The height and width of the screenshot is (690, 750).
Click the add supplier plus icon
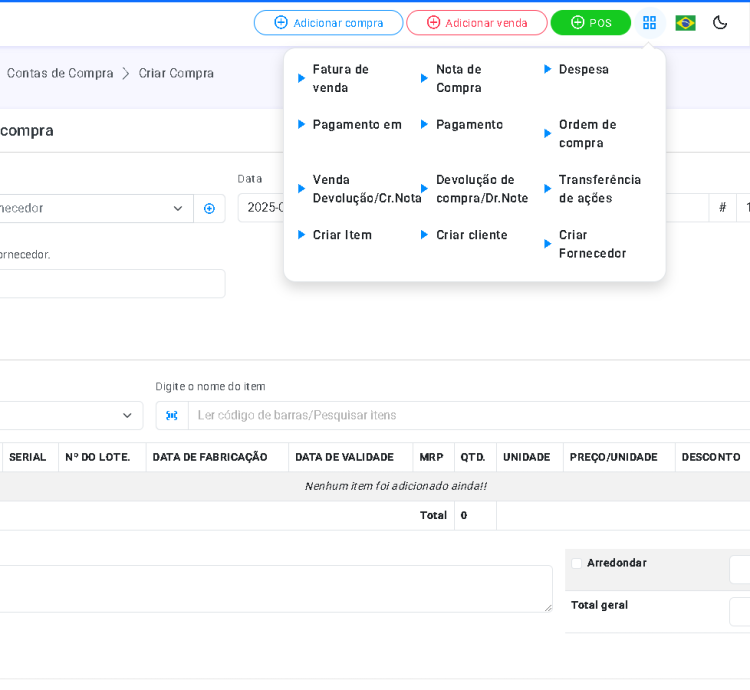coord(209,208)
